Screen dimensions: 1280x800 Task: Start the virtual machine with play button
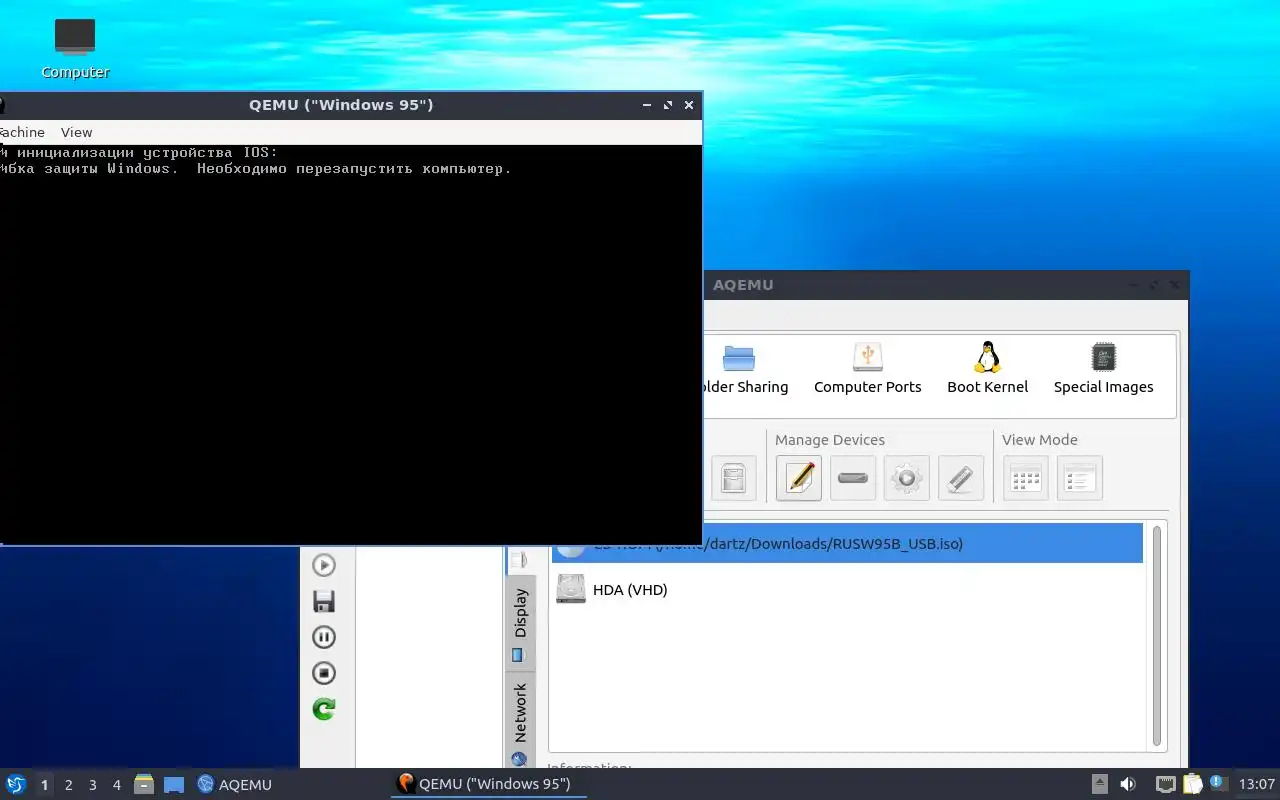pos(324,565)
